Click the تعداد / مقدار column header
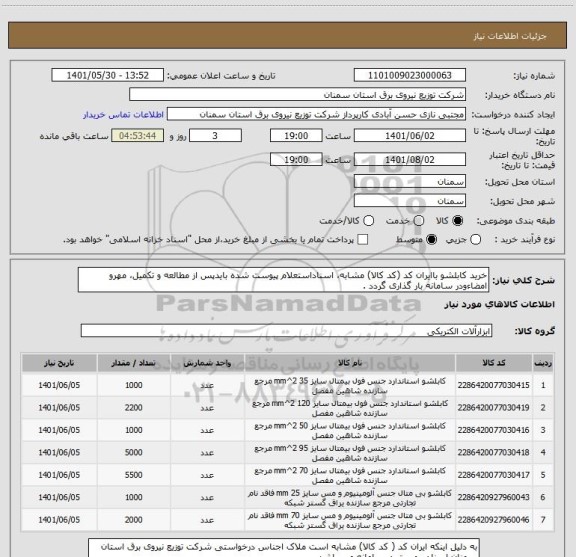Image resolution: width=576 pixels, height=557 pixels. [x=133, y=363]
